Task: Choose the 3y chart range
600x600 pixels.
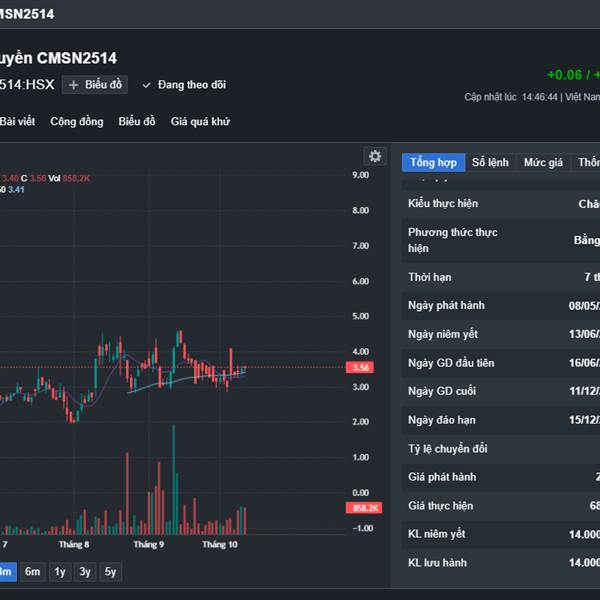Action: [x=86, y=571]
